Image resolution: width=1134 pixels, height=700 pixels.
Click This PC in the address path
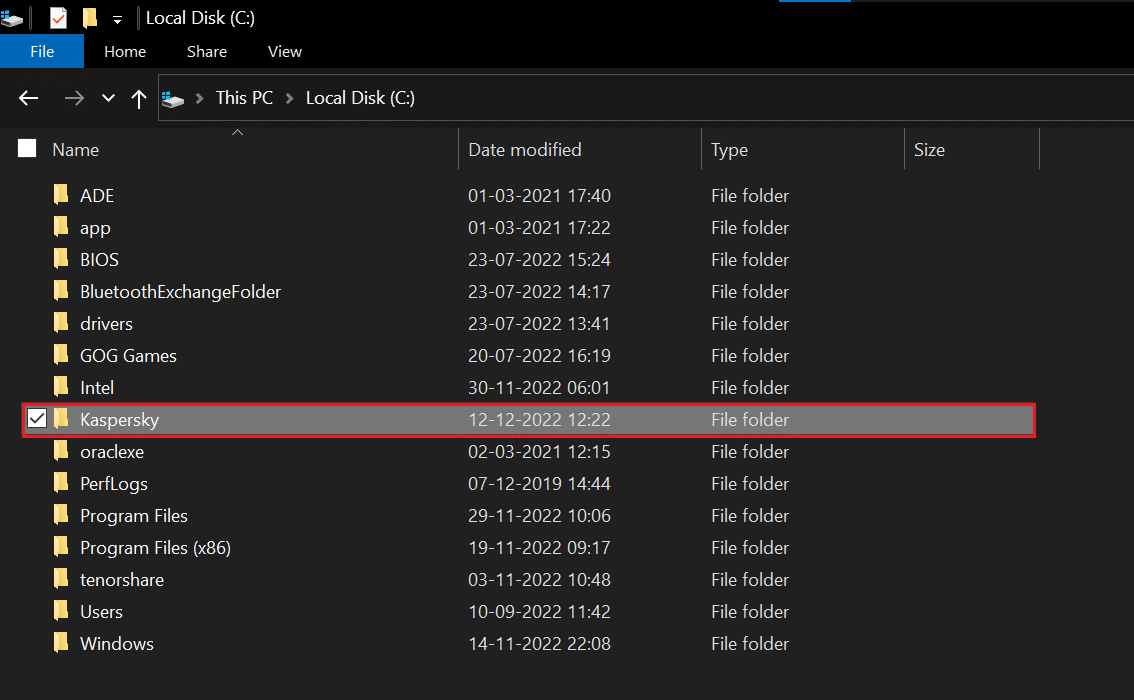point(244,98)
